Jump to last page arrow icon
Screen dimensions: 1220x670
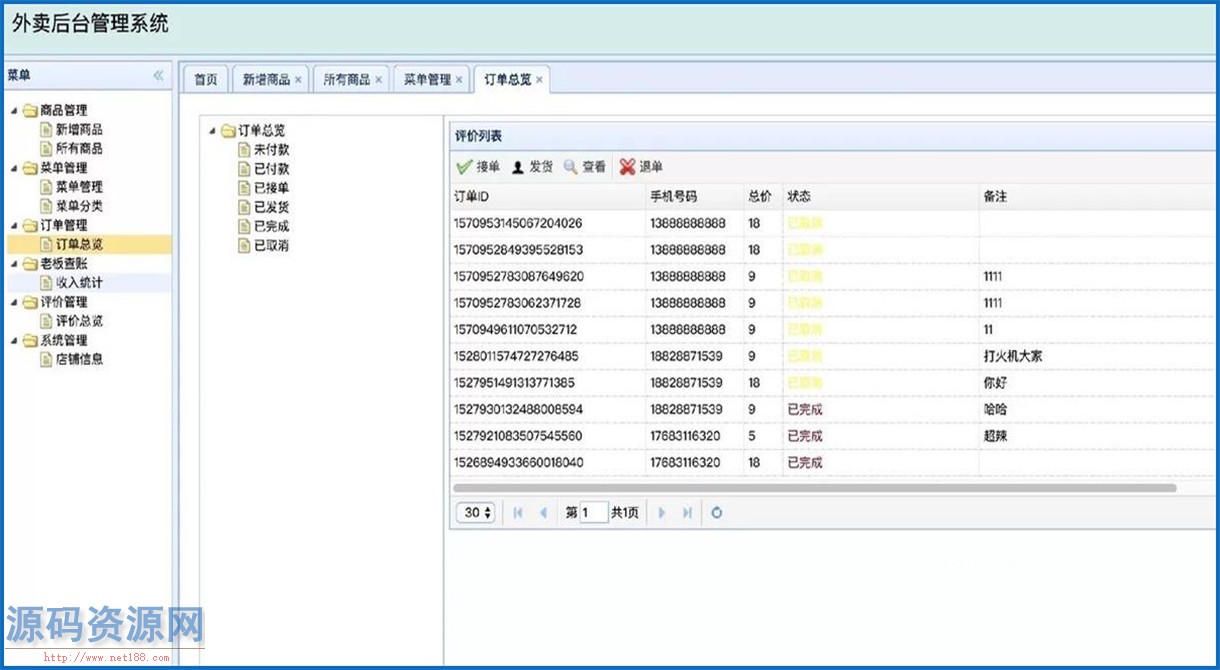tap(687, 513)
